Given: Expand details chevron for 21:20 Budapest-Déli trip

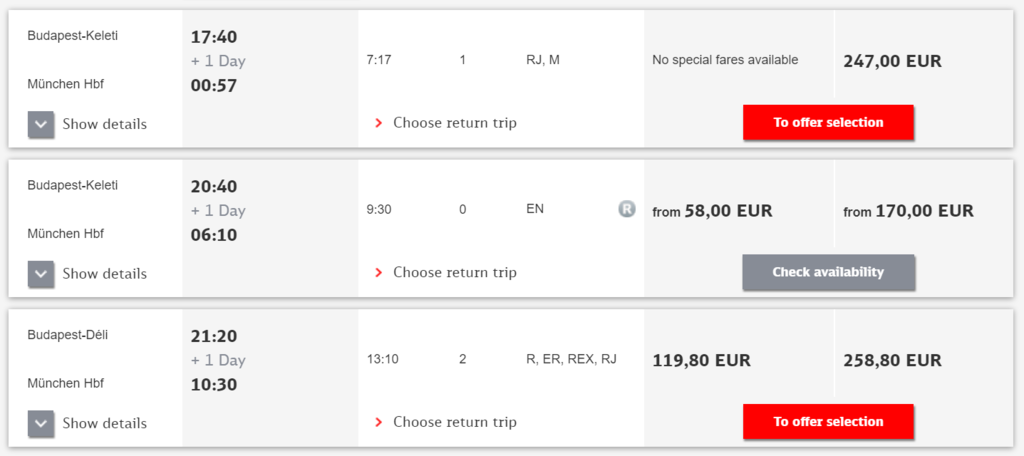Looking at the screenshot, I should (41, 423).
